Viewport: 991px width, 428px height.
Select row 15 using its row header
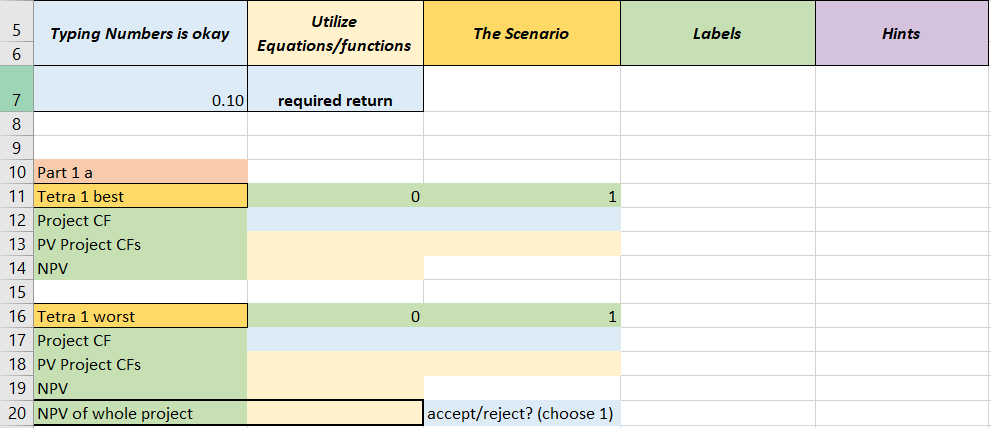pos(16,292)
